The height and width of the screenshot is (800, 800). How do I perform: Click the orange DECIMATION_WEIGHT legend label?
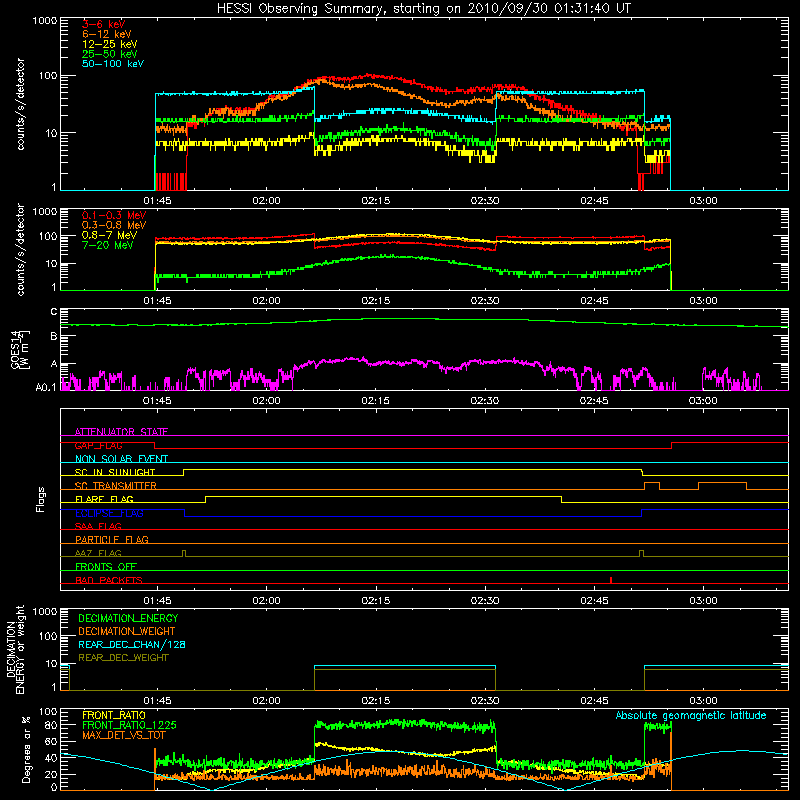click(127, 631)
